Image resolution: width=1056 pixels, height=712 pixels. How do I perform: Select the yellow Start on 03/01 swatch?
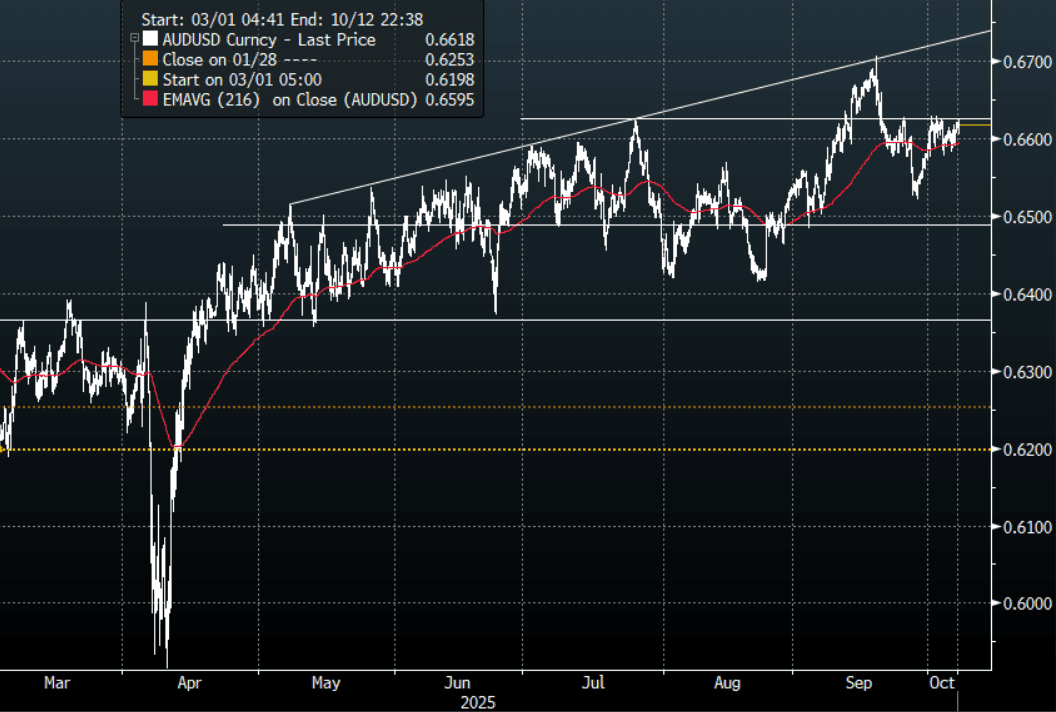(150, 80)
